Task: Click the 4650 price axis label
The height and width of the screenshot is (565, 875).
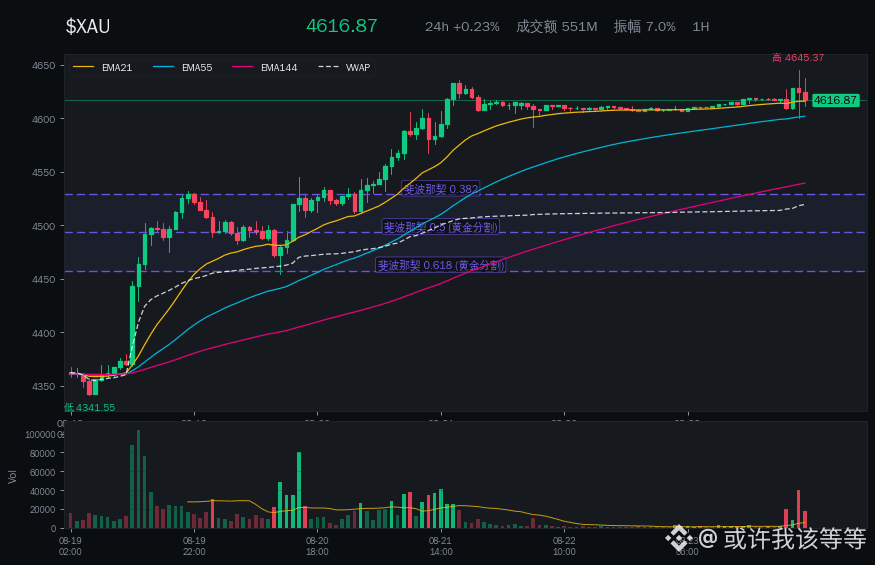Action: point(44,66)
